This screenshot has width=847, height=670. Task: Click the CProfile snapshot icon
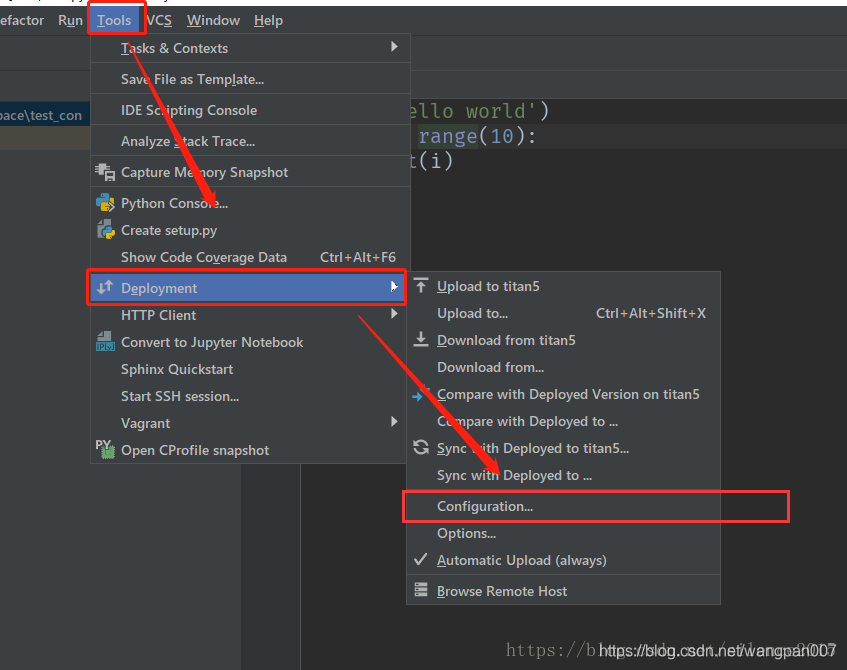click(105, 450)
